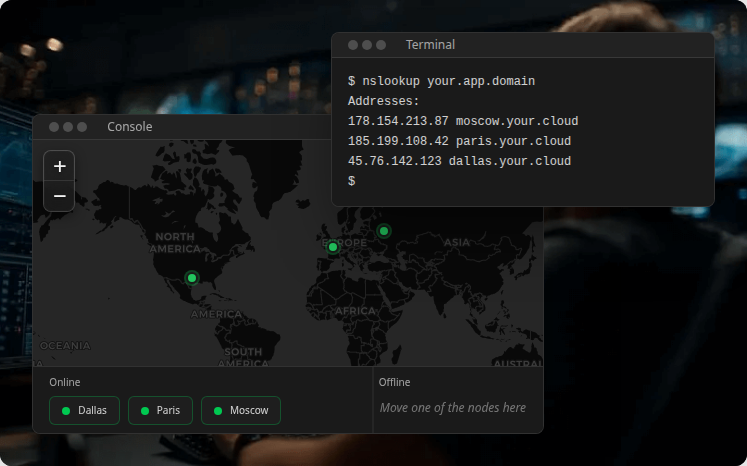
Task: Click the moscow.your.cloud address line
Action: pyautogui.click(x=463, y=121)
